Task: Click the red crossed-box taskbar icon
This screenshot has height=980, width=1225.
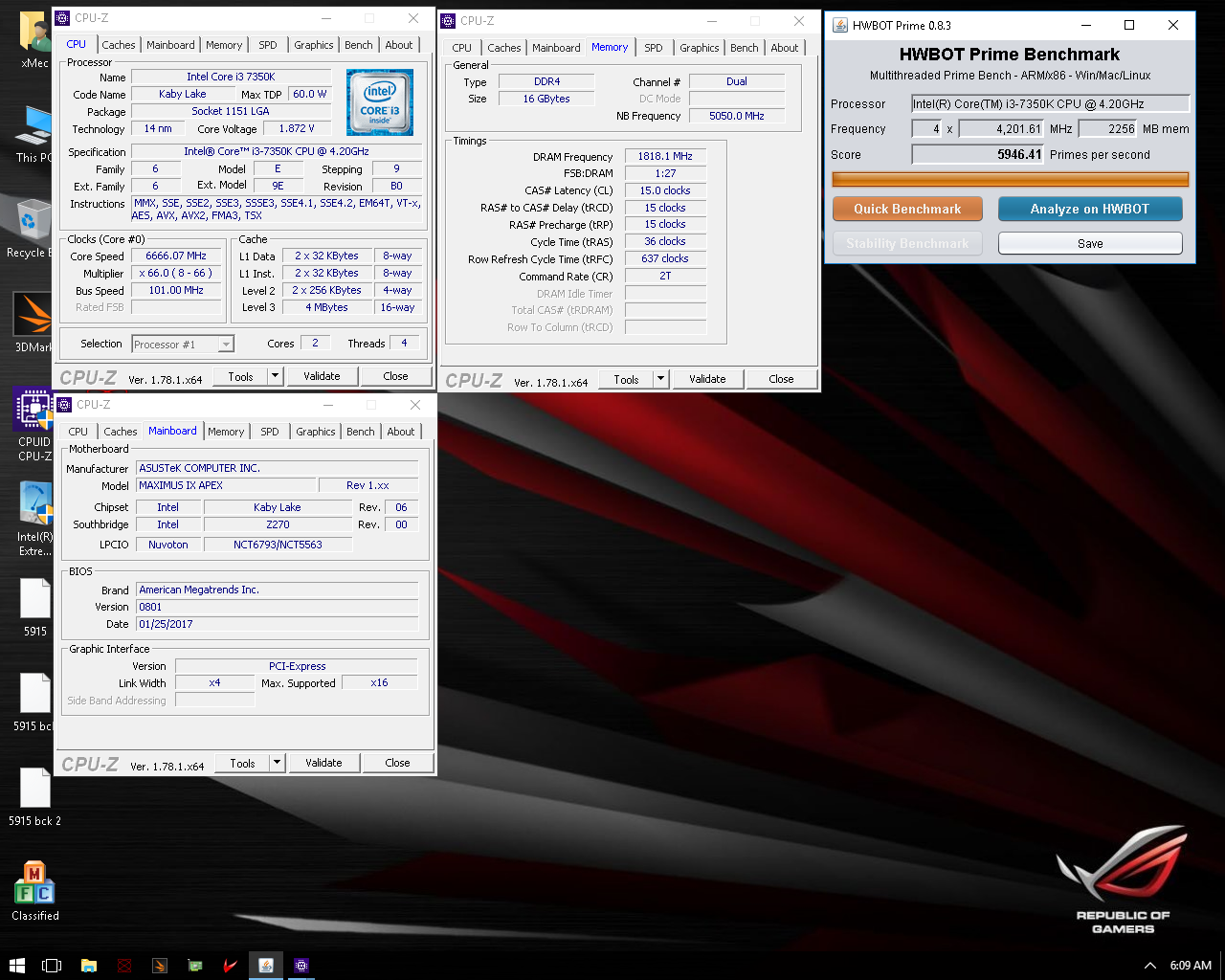Action: [x=124, y=965]
